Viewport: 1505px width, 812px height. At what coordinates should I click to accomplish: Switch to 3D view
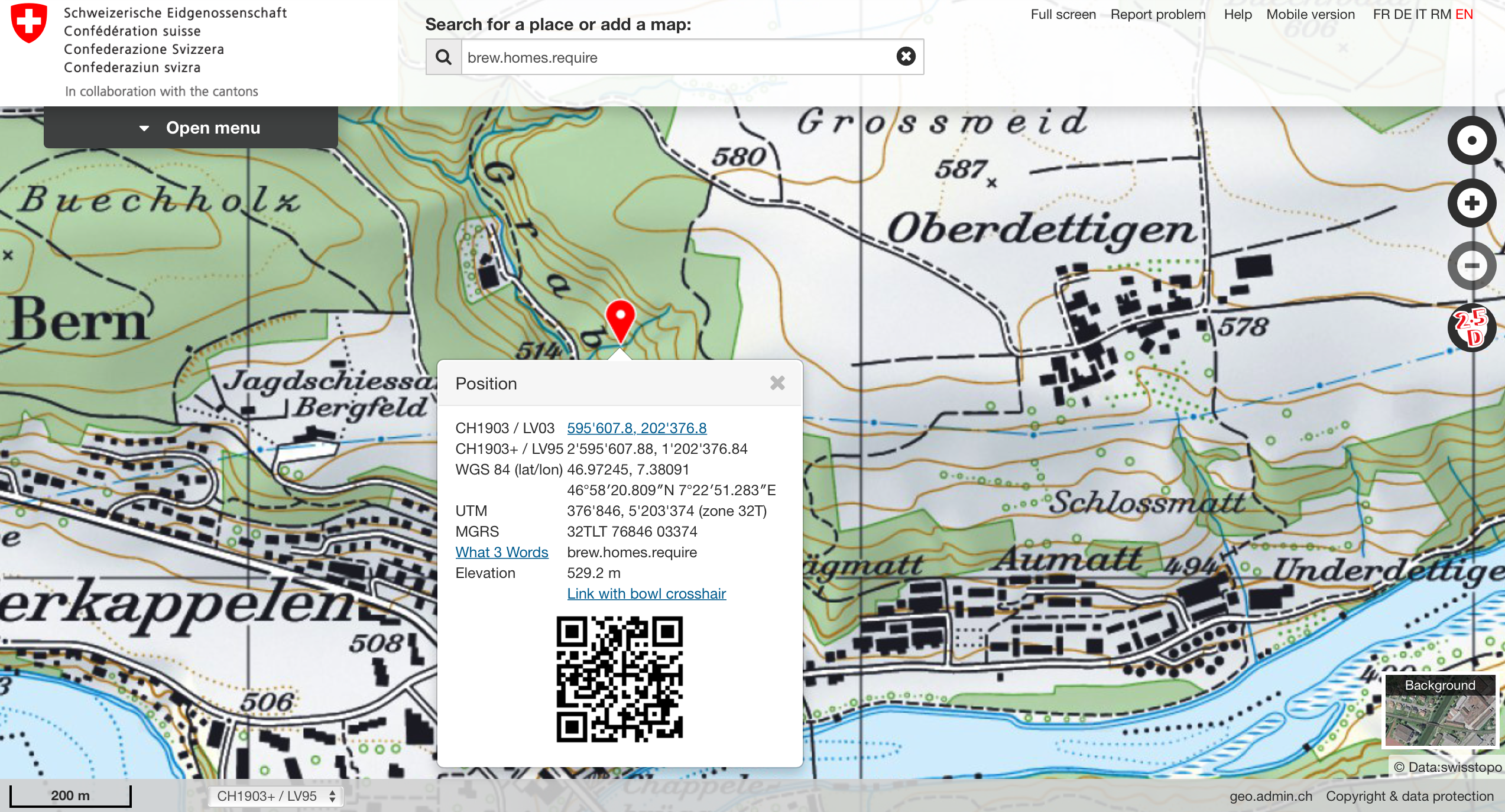pyautogui.click(x=1471, y=327)
